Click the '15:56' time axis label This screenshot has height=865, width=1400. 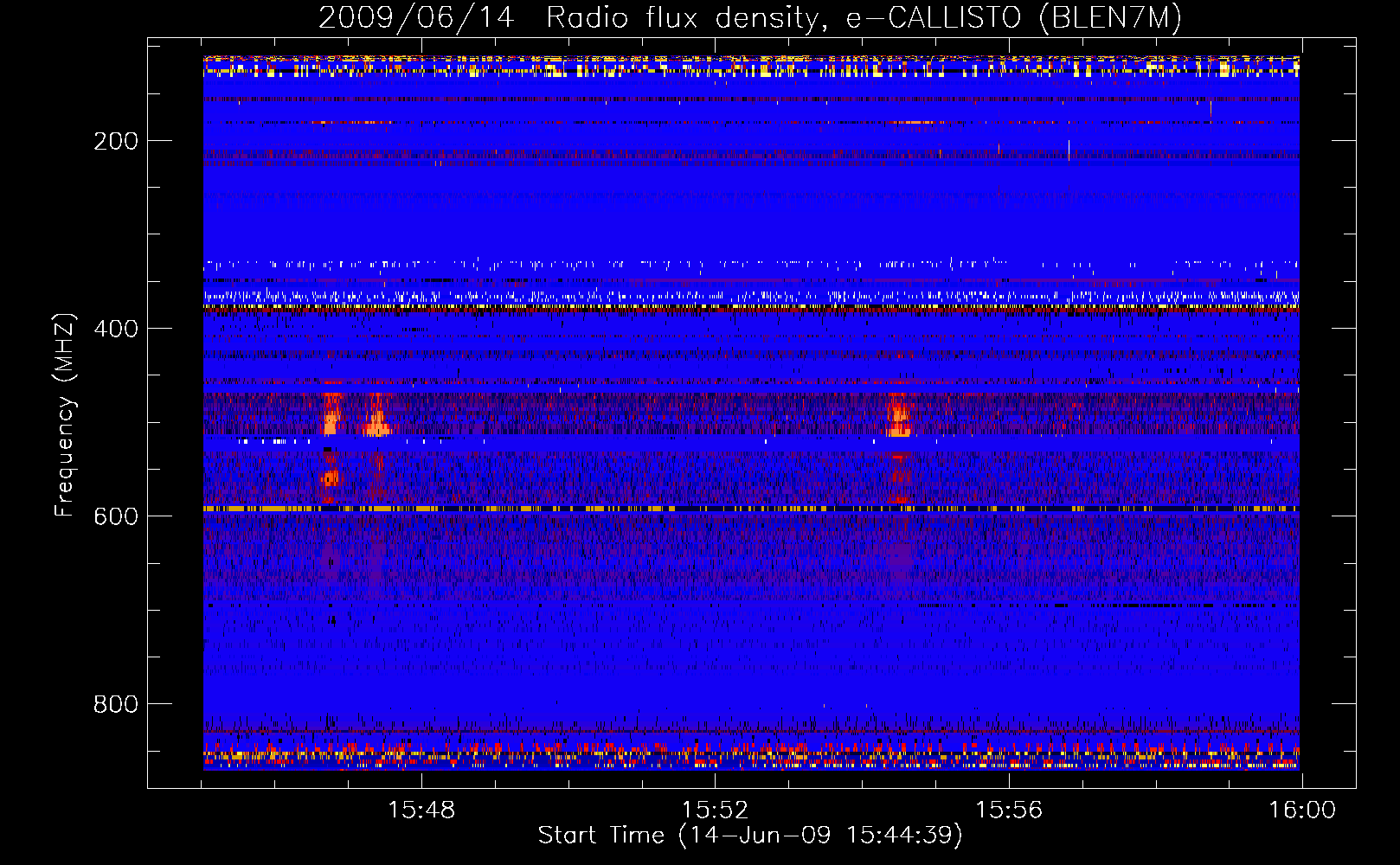click(x=1009, y=811)
